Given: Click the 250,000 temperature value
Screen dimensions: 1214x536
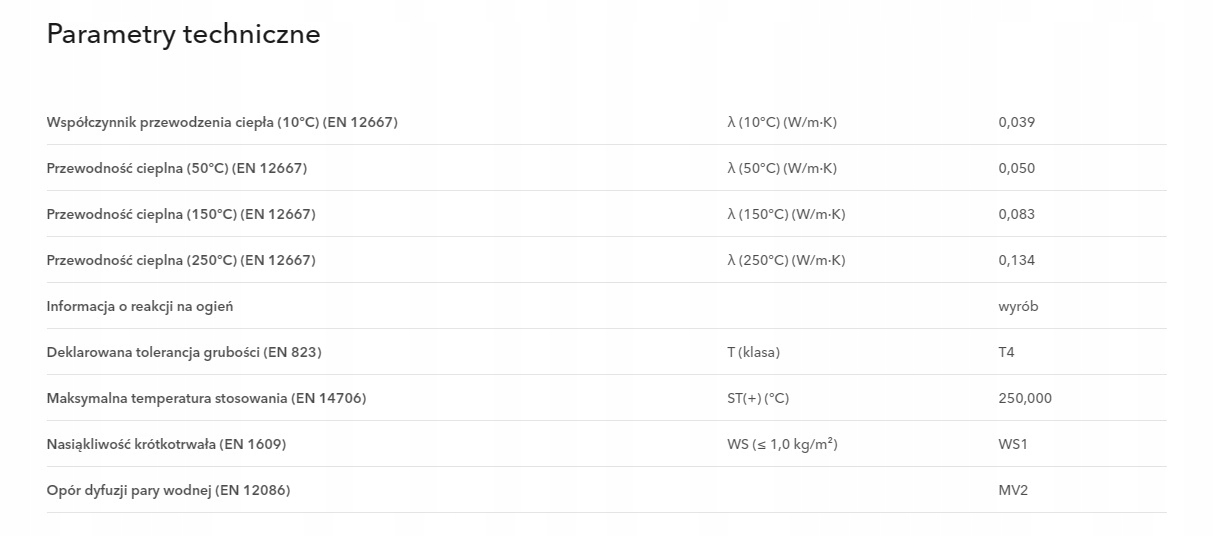Looking at the screenshot, I should (x=1024, y=398).
